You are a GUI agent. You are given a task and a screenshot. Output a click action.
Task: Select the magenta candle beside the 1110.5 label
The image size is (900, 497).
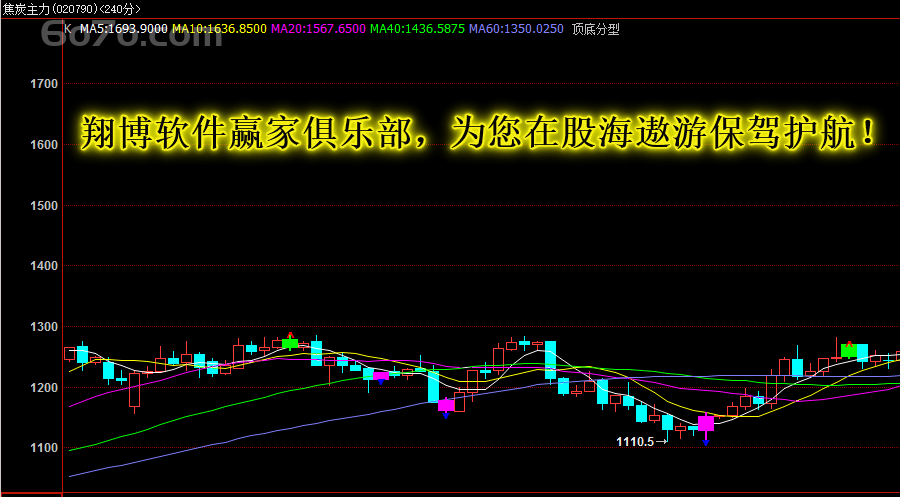(706, 424)
